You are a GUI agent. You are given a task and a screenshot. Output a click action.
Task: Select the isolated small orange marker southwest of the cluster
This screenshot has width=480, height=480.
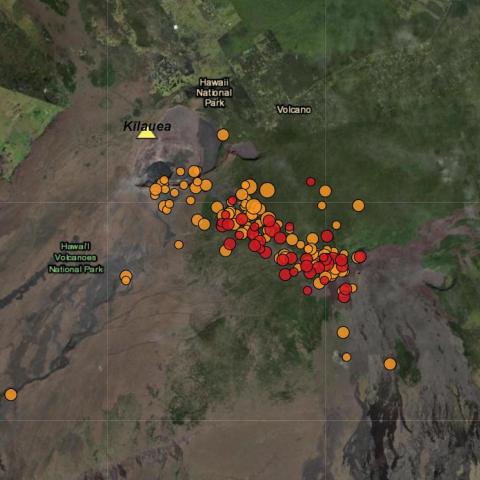pos(179,245)
